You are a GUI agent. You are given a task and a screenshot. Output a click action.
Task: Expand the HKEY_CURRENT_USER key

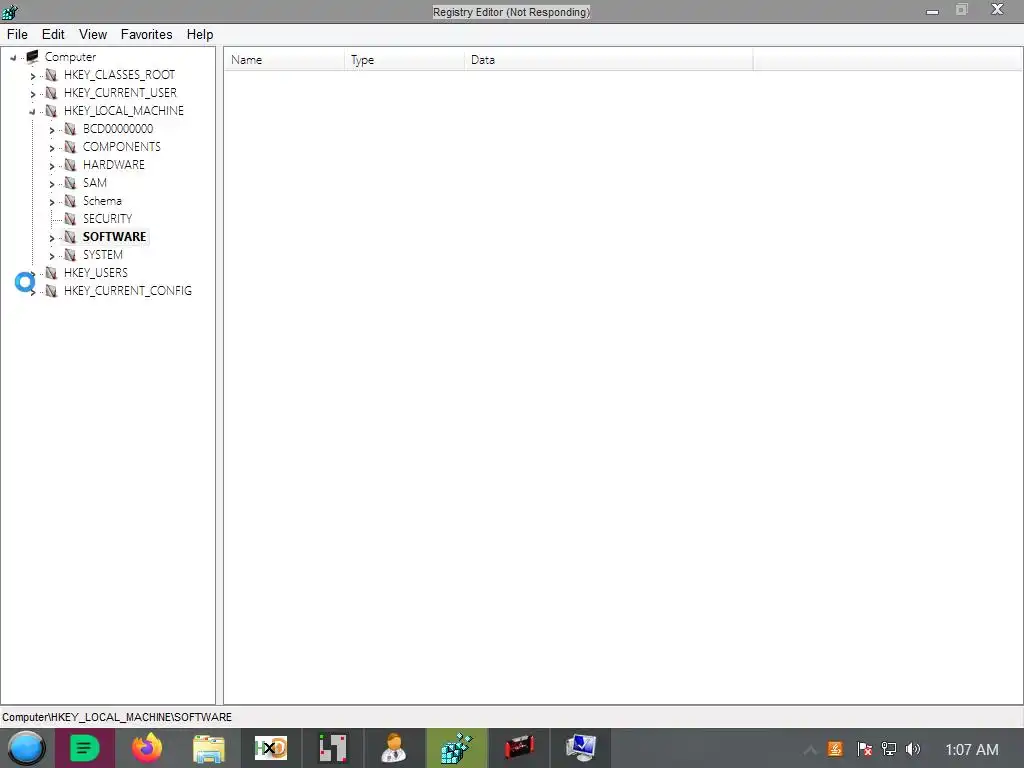(33, 93)
